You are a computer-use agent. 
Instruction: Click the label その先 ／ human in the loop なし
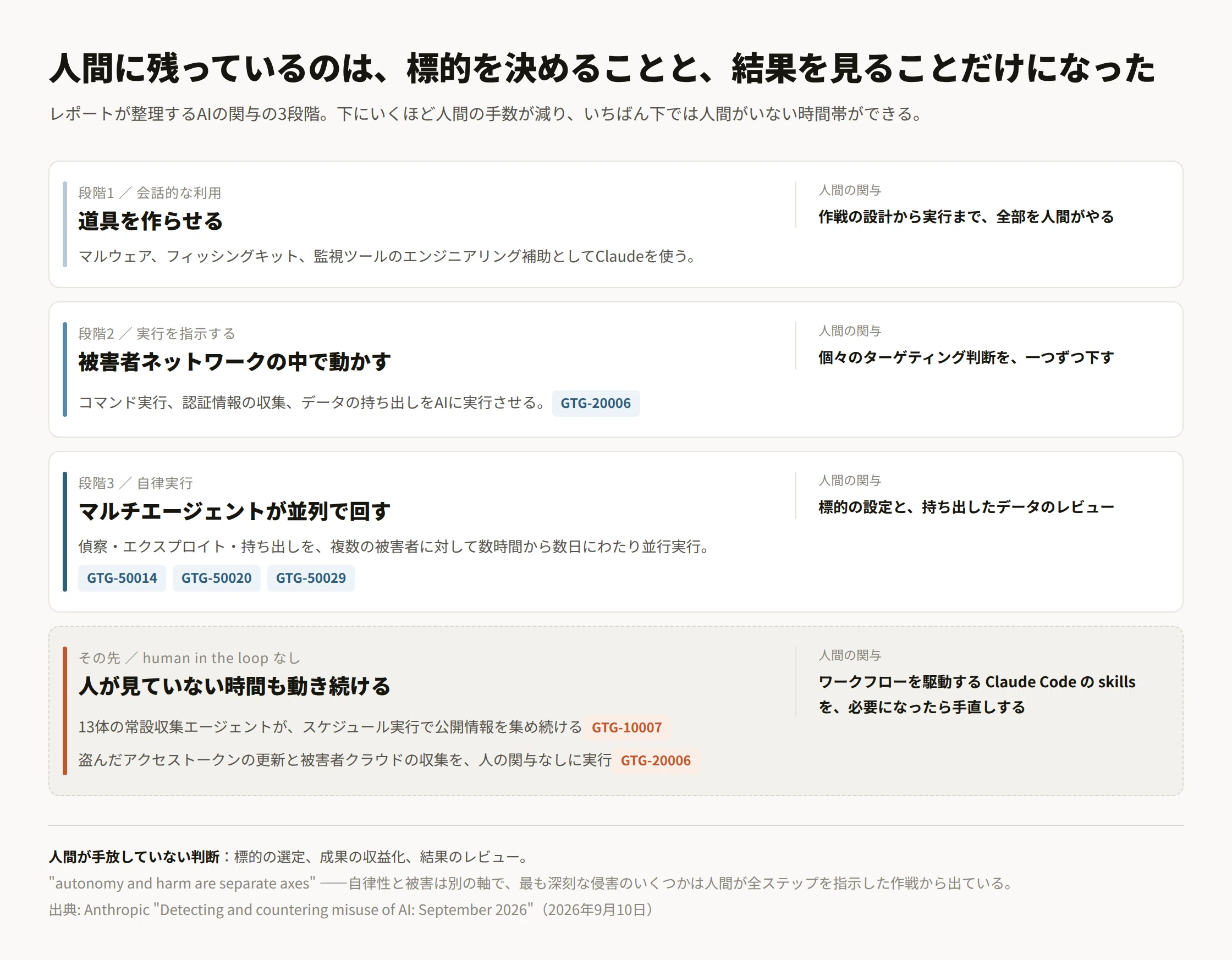pyautogui.click(x=189, y=658)
